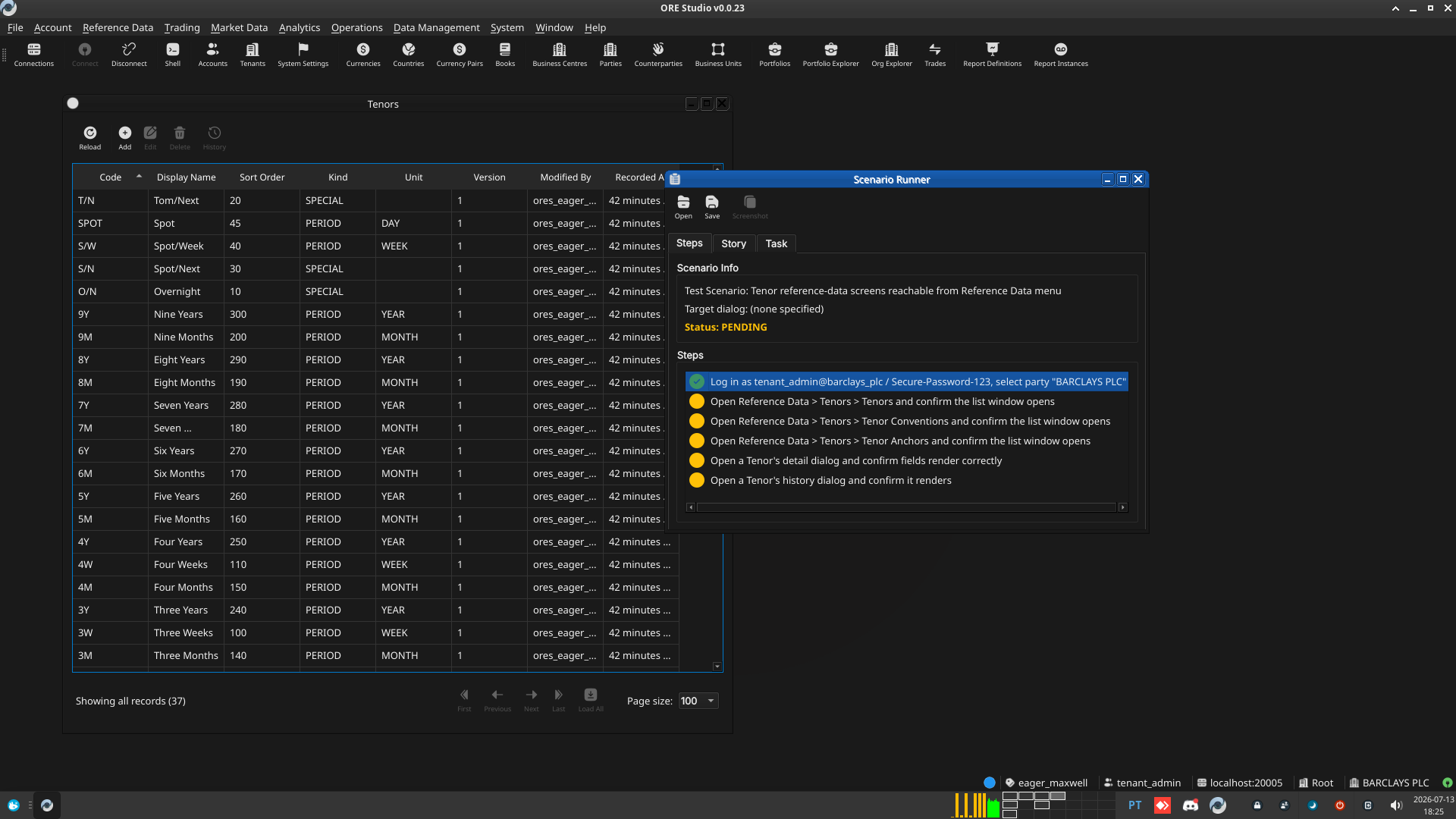Open the Trades toolbar icon
The height and width of the screenshot is (819, 1456).
point(935,54)
